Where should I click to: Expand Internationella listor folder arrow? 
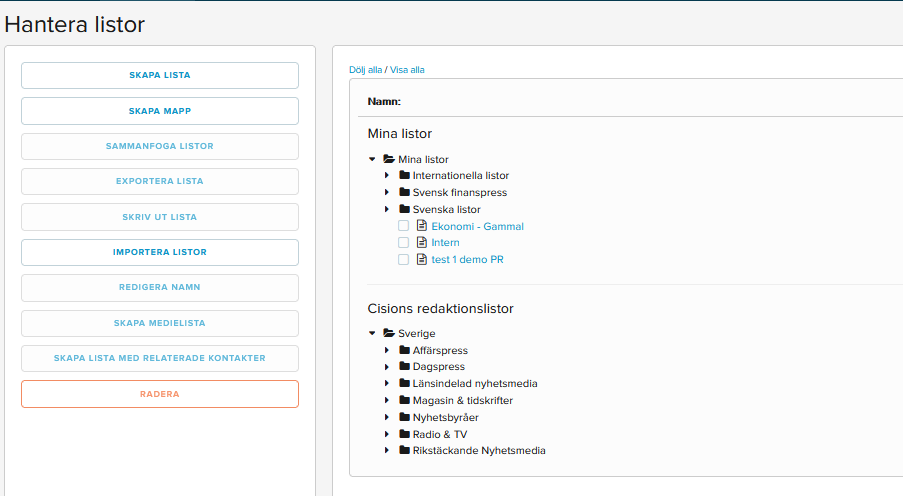[387, 175]
